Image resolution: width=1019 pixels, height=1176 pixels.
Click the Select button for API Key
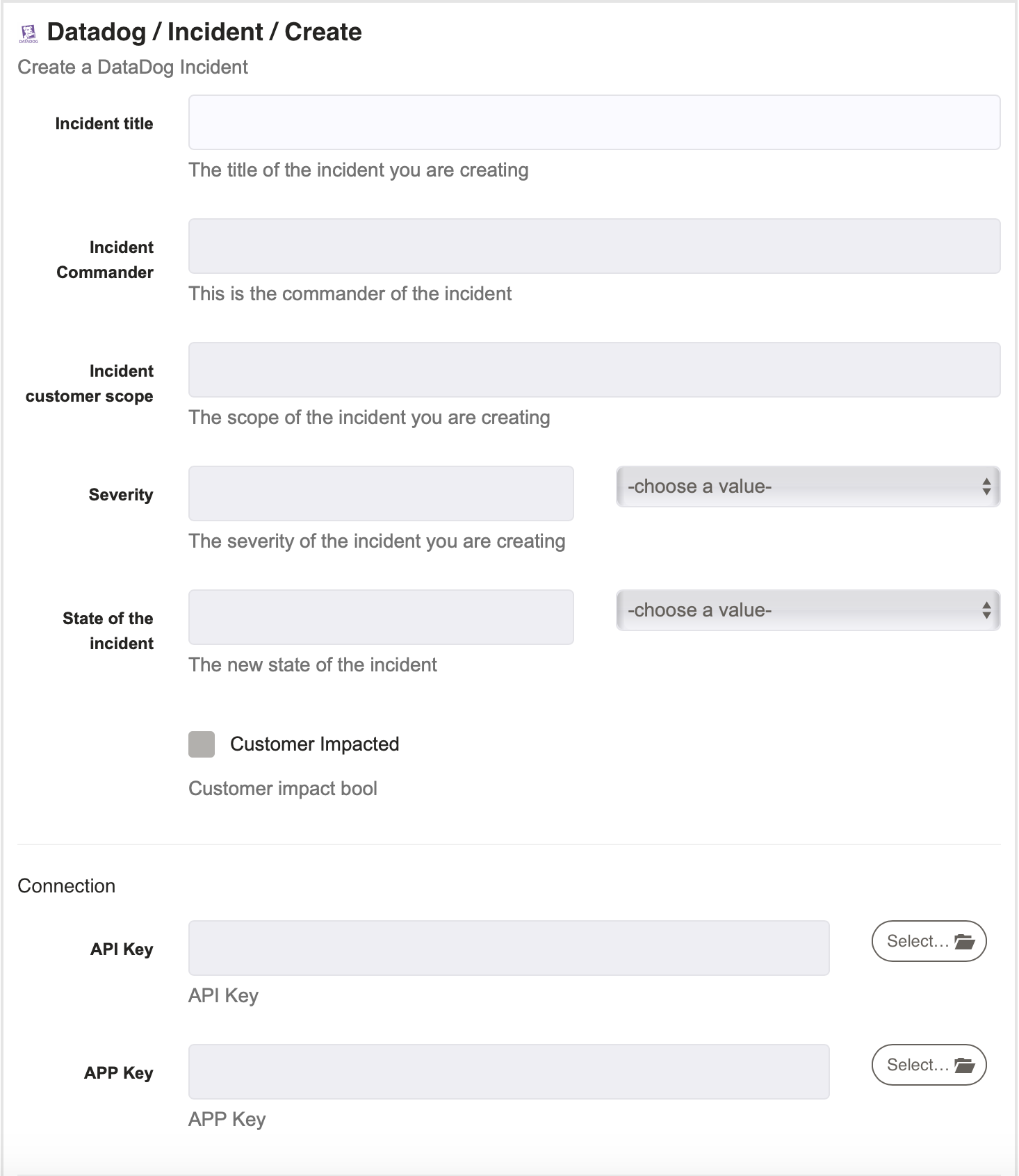pyautogui.click(x=929, y=941)
